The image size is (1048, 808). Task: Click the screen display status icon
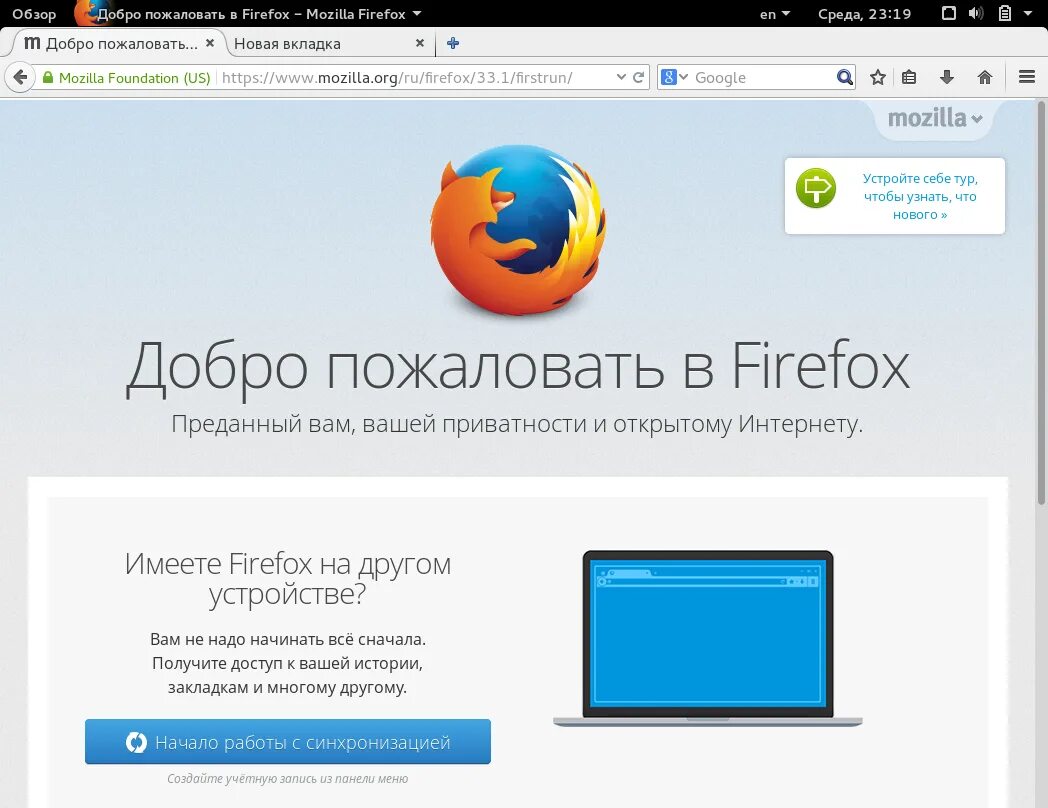948,13
